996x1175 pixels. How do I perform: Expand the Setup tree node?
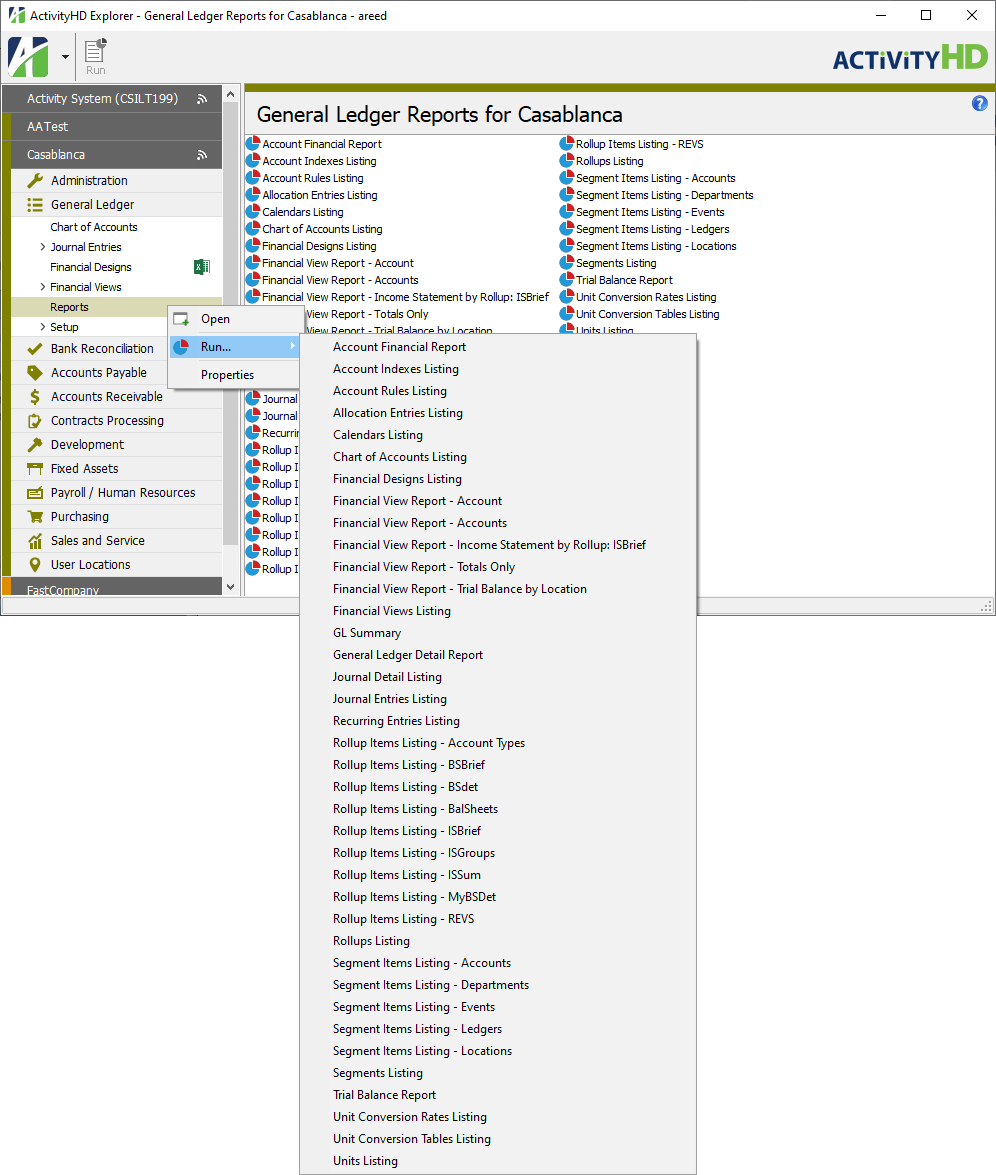point(42,327)
